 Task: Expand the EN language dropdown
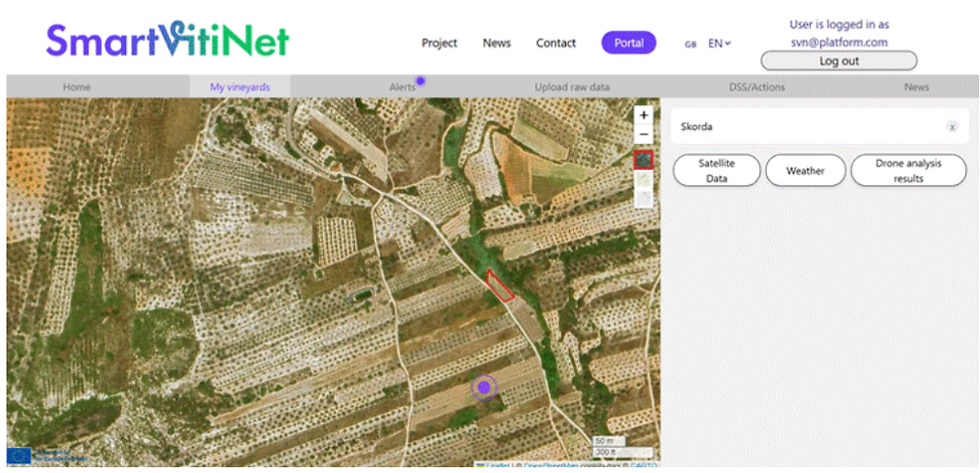pos(719,43)
